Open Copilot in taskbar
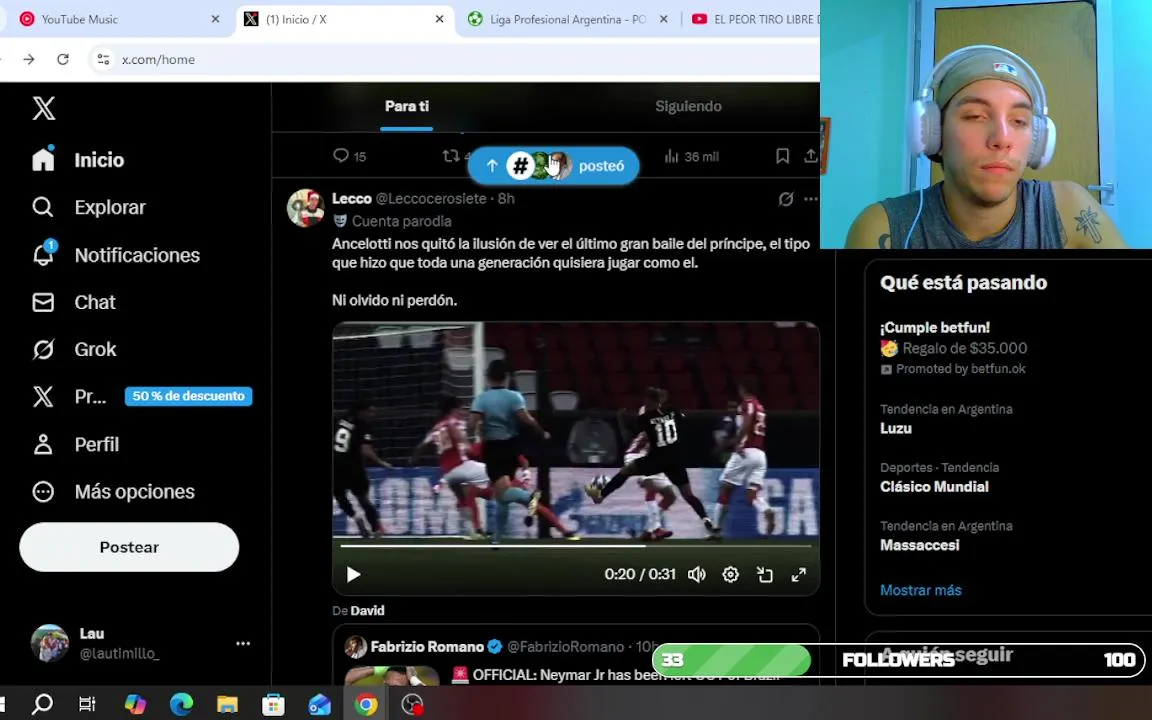Image resolution: width=1152 pixels, height=720 pixels. click(135, 704)
